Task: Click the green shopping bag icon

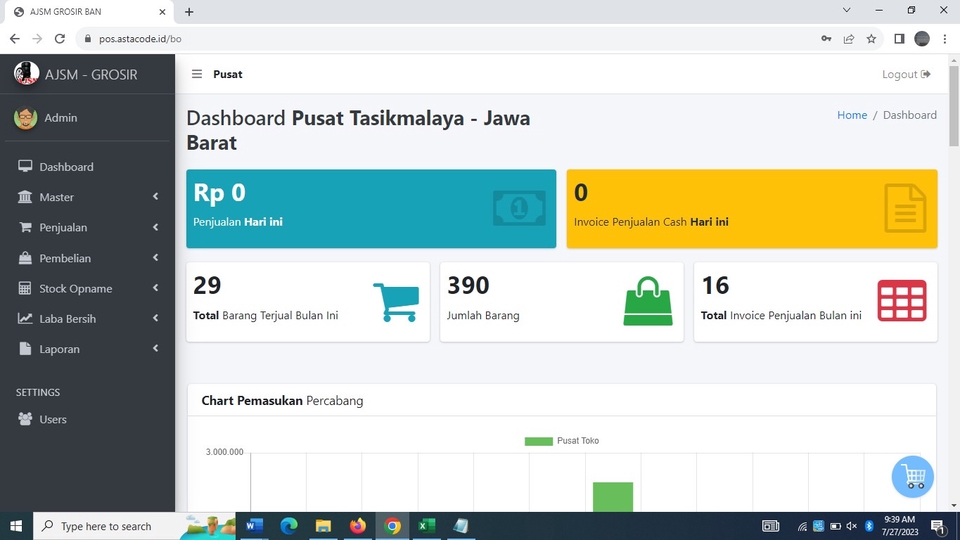Action: [x=648, y=301]
